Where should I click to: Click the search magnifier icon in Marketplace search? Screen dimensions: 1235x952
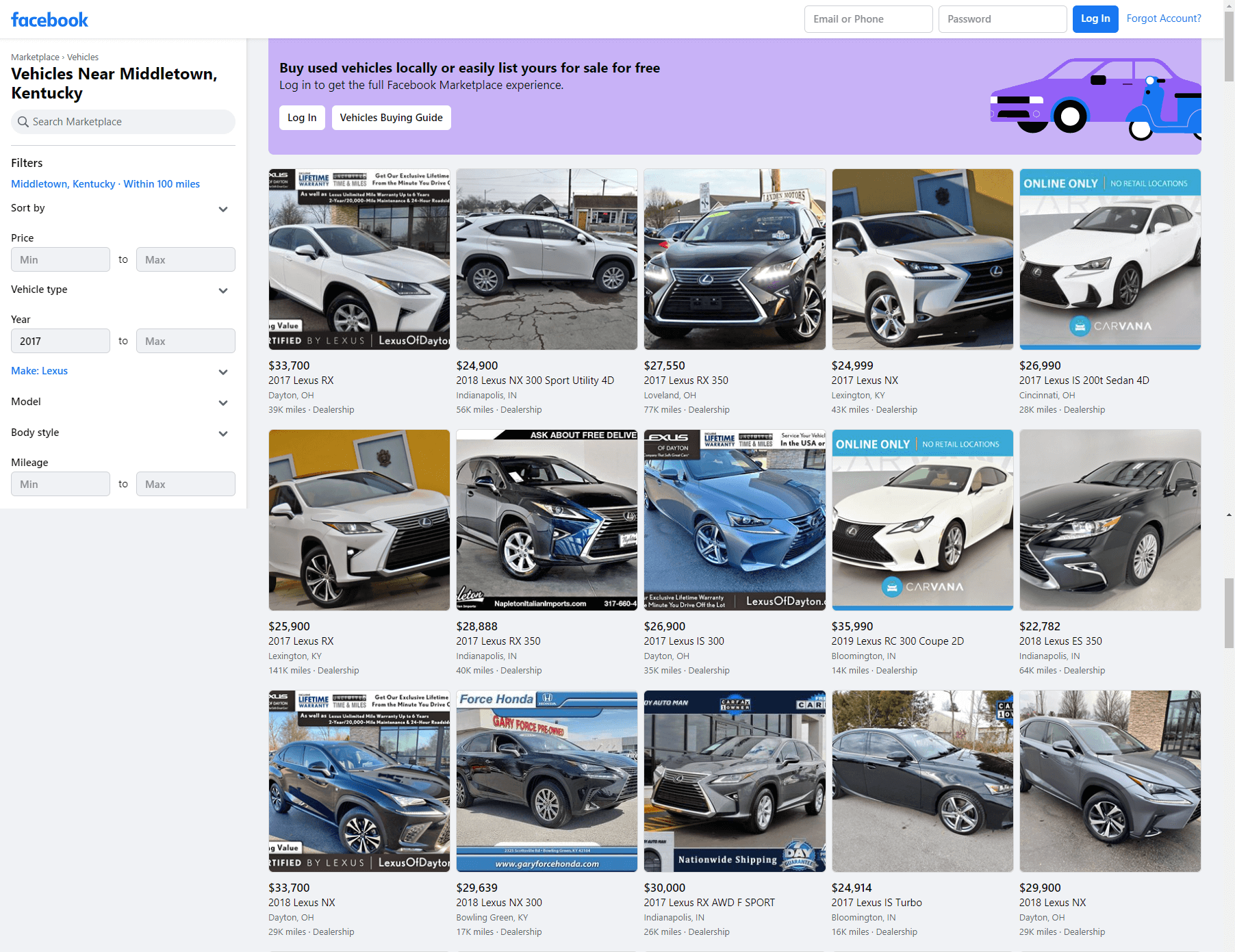pos(23,122)
